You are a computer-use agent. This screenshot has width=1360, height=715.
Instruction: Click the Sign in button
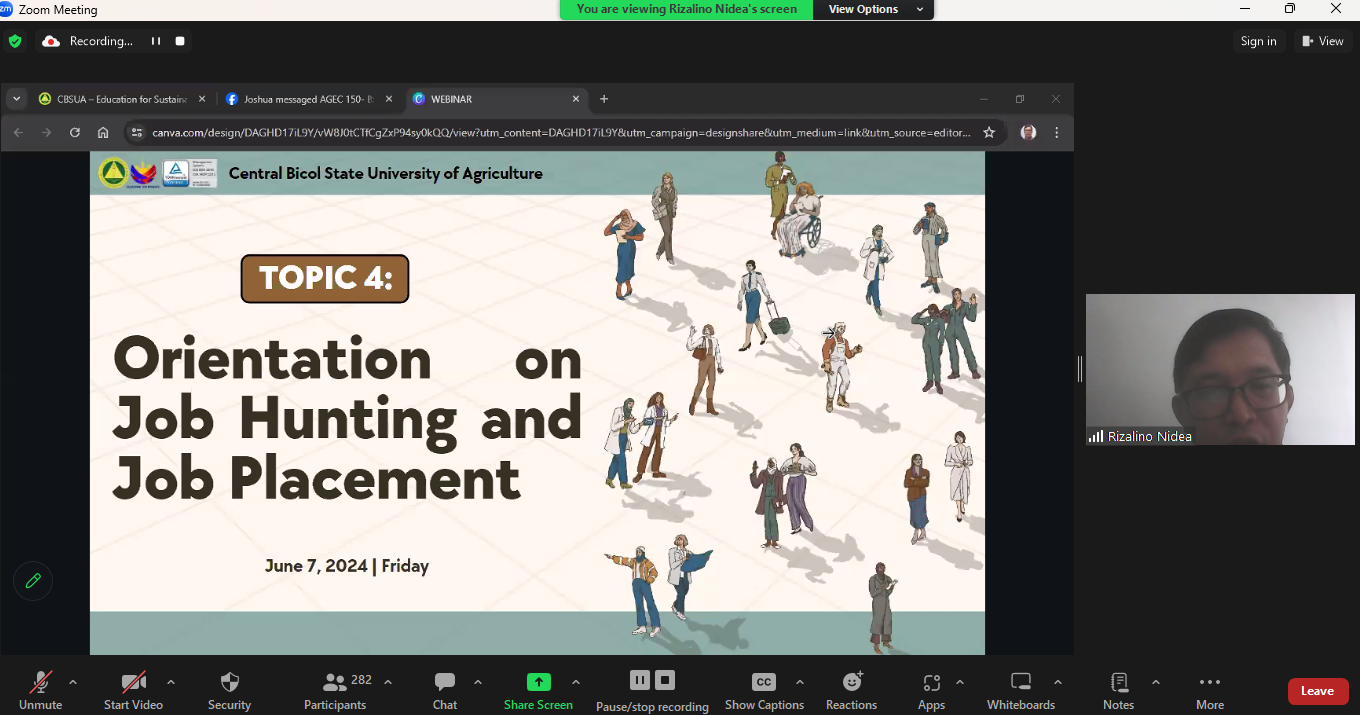1258,41
